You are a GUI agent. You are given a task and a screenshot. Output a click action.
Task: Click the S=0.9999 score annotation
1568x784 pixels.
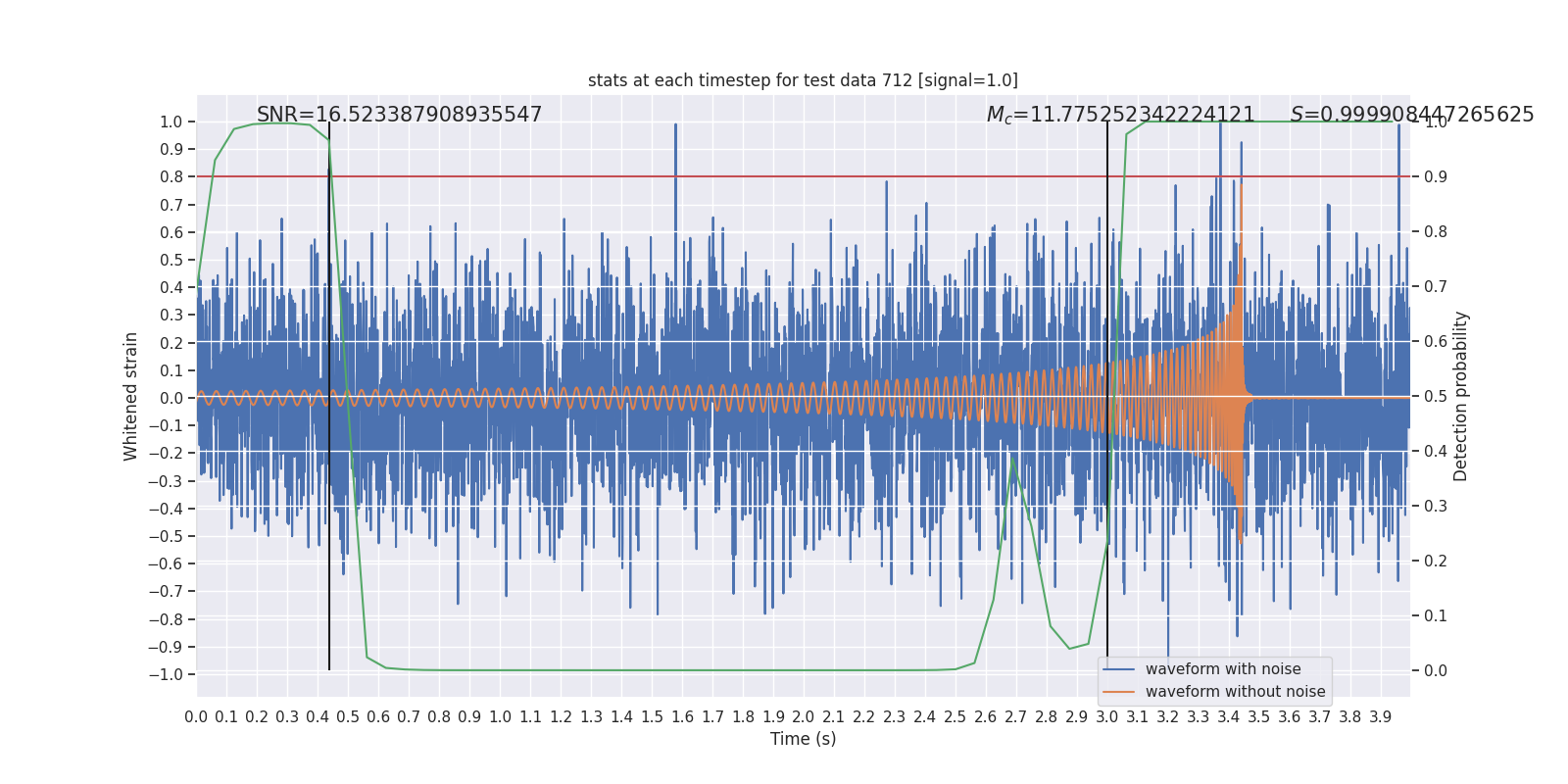(x=1411, y=115)
